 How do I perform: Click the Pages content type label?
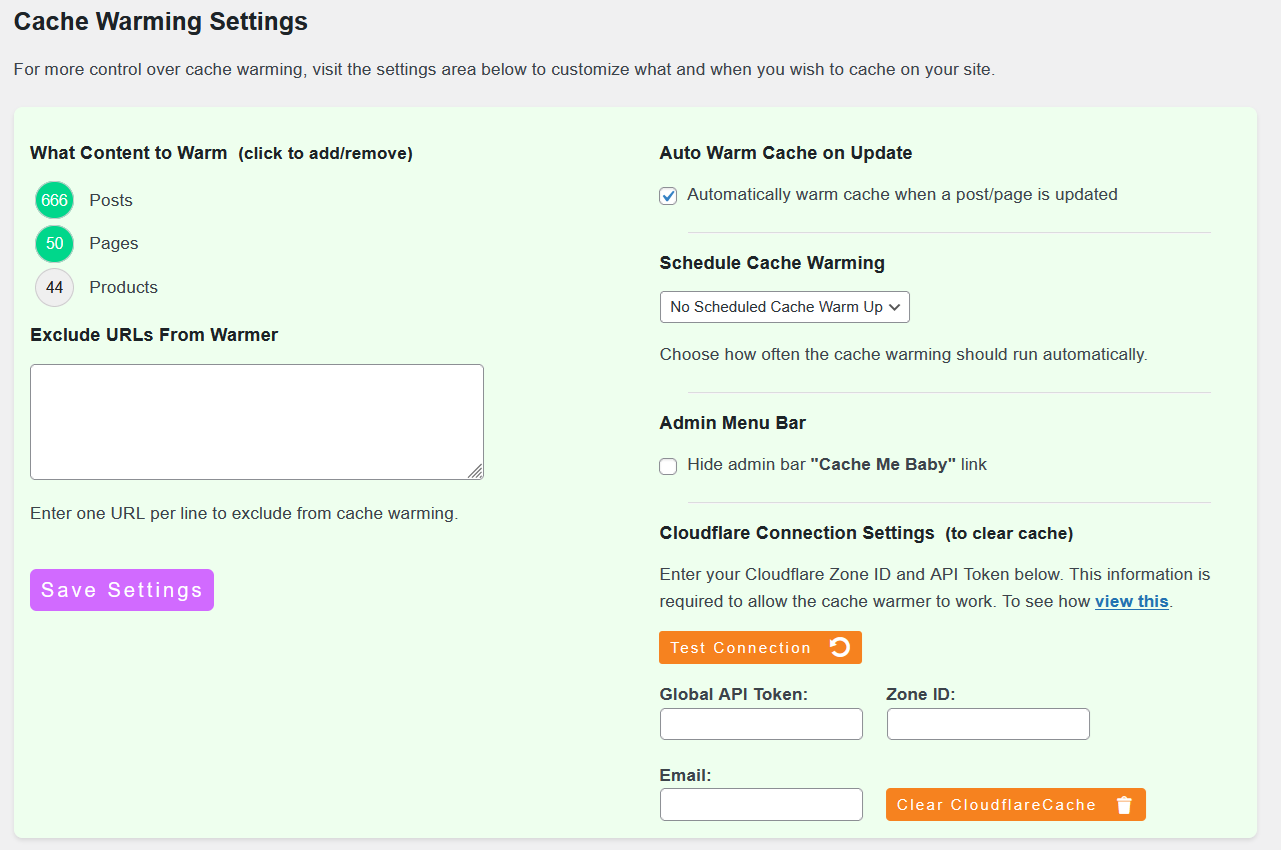pos(114,244)
